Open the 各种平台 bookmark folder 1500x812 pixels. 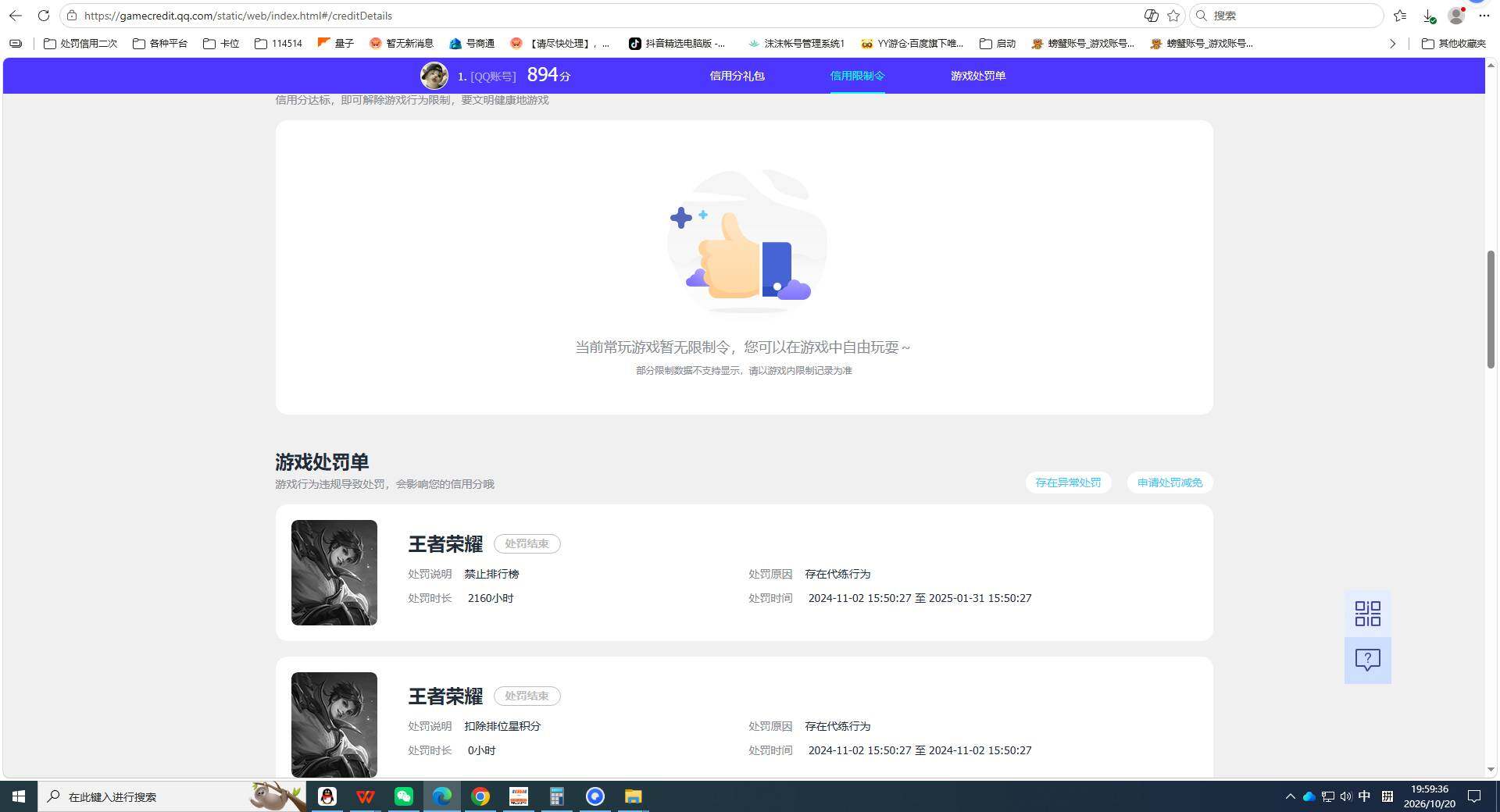click(160, 44)
